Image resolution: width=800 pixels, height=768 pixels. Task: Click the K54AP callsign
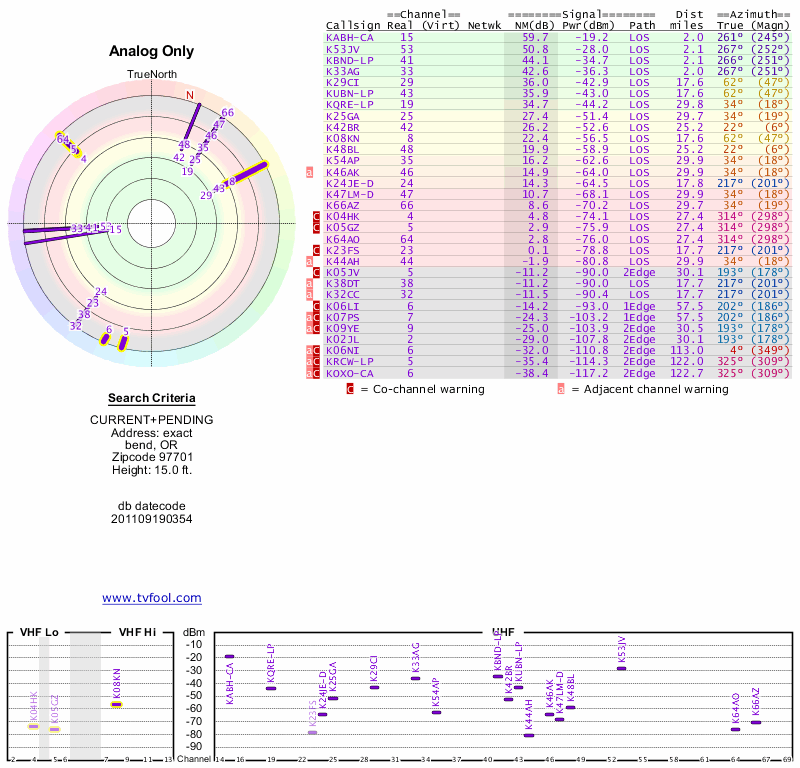click(x=343, y=161)
